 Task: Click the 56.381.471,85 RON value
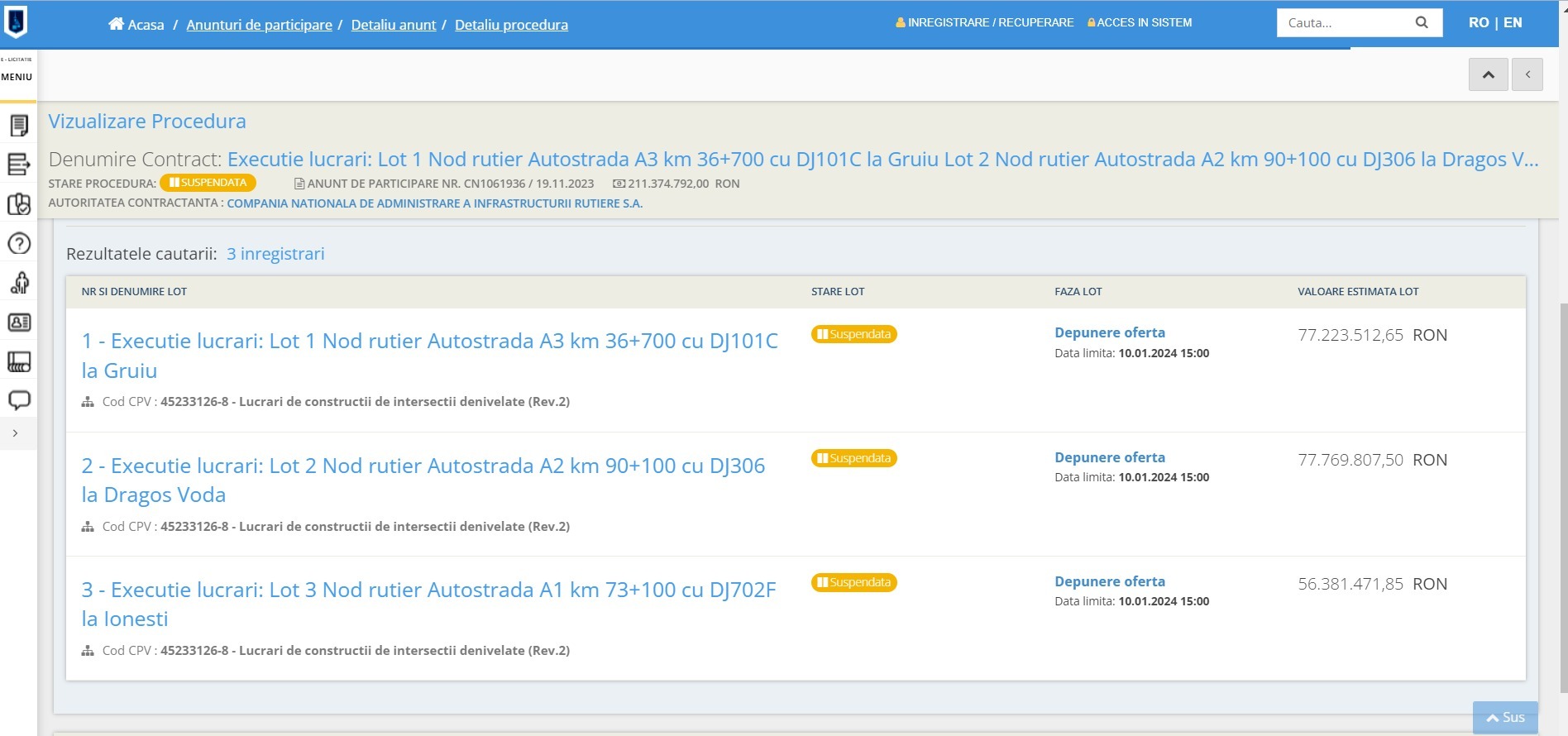(x=1373, y=584)
